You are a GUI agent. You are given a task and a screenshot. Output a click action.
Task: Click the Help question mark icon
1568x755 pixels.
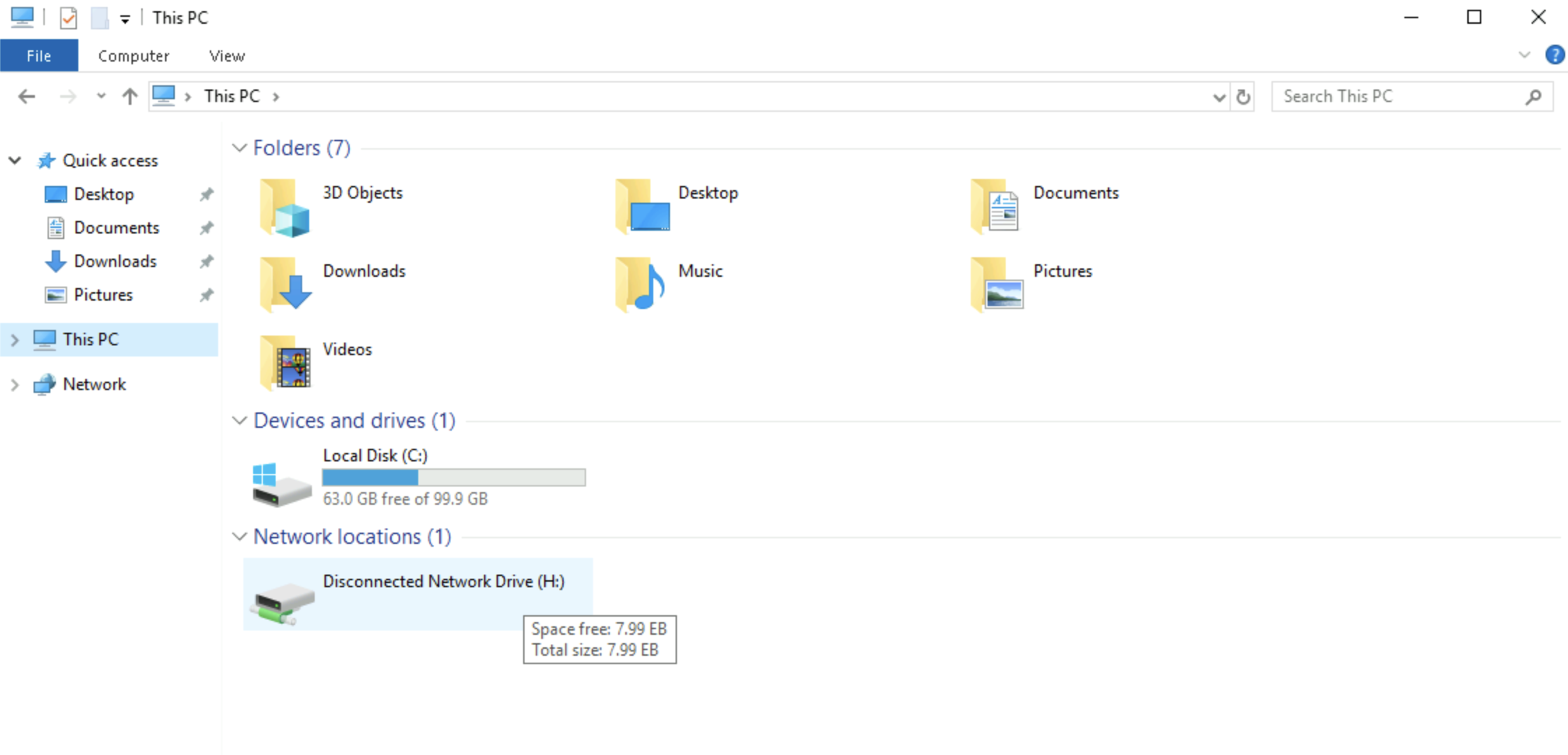tap(1554, 55)
